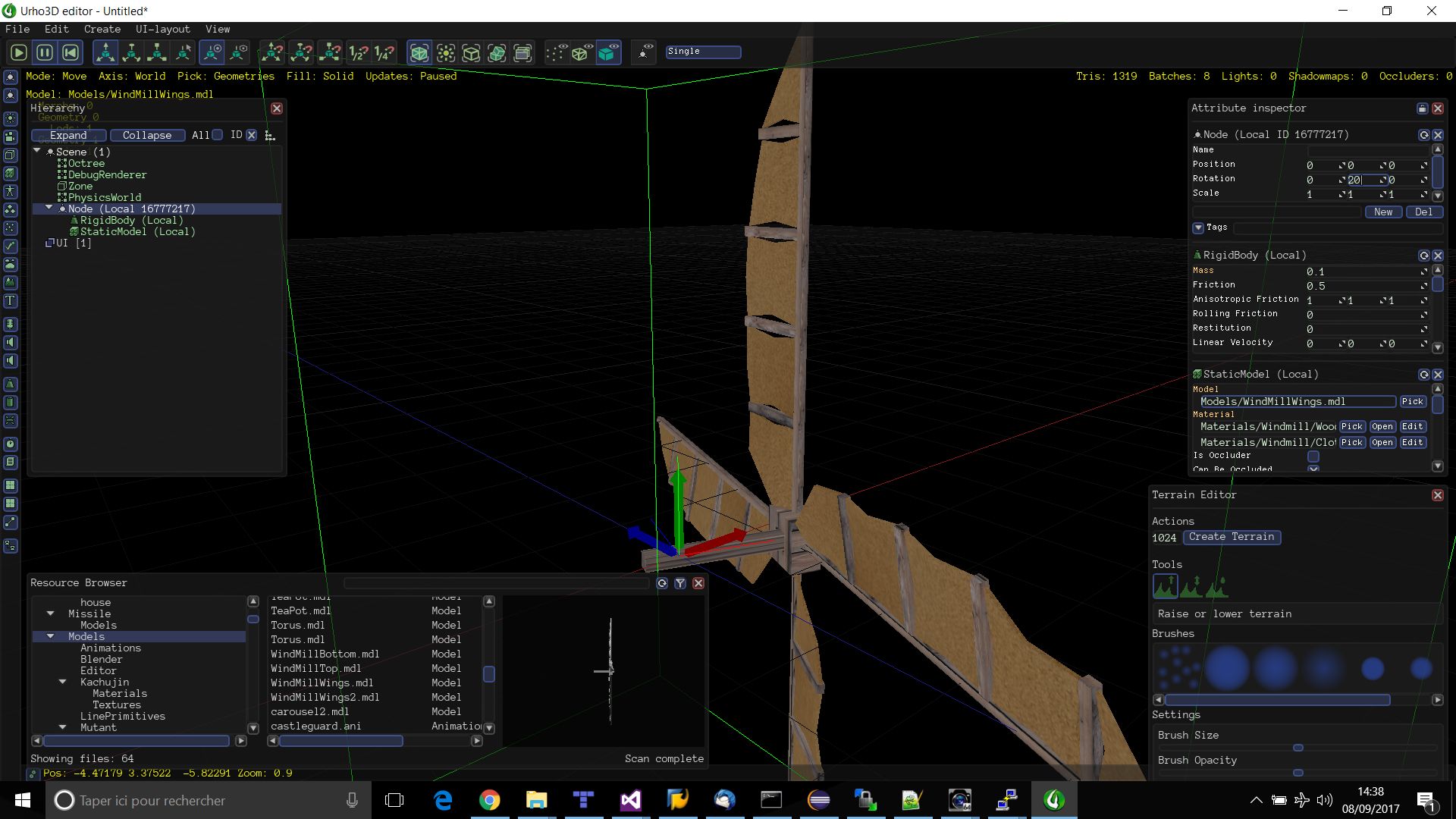Image resolution: width=1456 pixels, height=819 pixels.
Task: Open the File menu
Action: (17, 29)
